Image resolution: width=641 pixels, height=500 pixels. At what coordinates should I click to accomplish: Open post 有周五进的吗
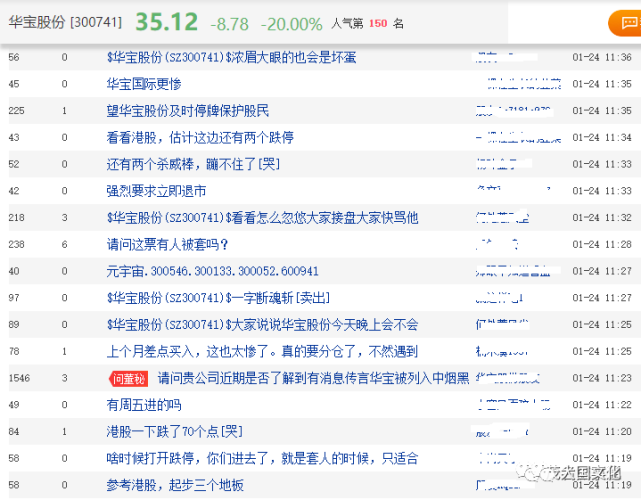click(144, 405)
